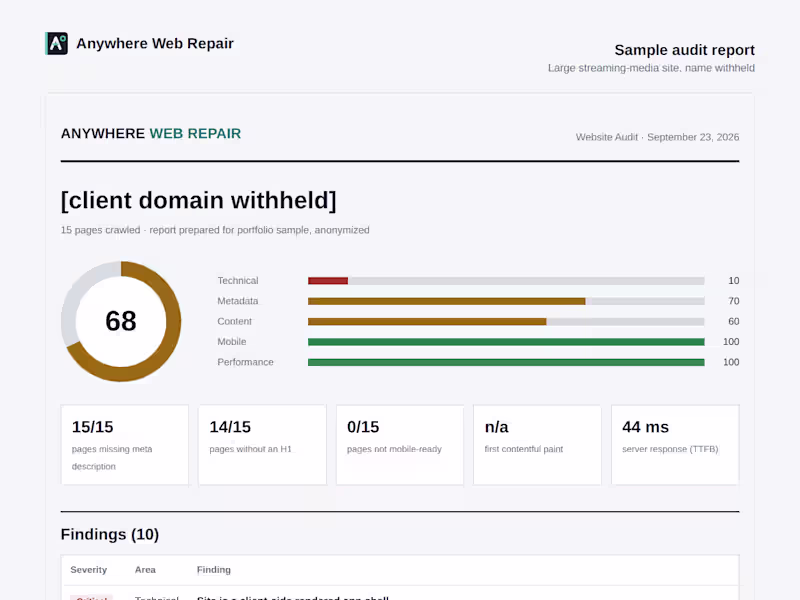The height and width of the screenshot is (600, 800).
Task: Click the Content score value 60
Action: 734,321
